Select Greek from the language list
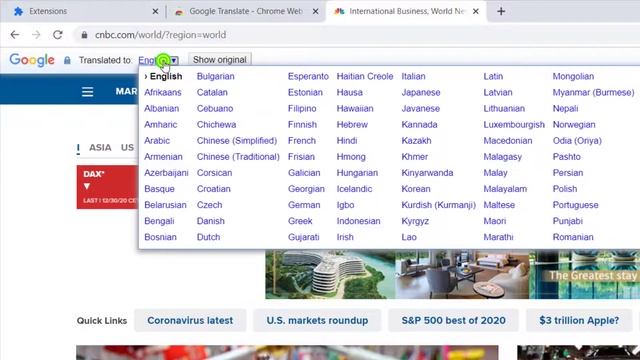The width and height of the screenshot is (640, 360). click(300, 221)
